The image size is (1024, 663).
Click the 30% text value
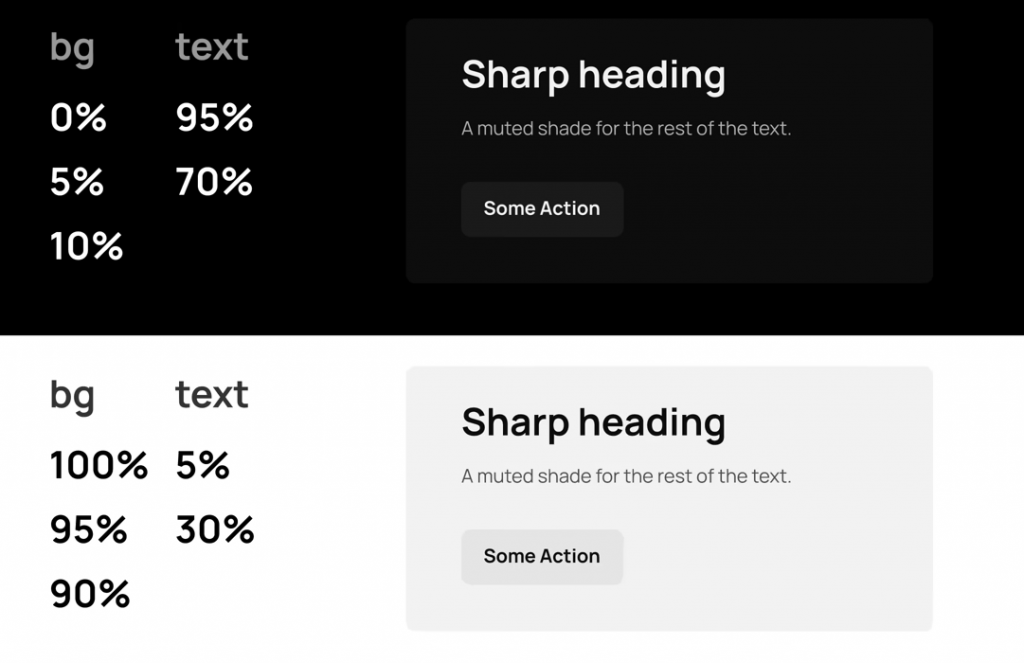tap(215, 529)
